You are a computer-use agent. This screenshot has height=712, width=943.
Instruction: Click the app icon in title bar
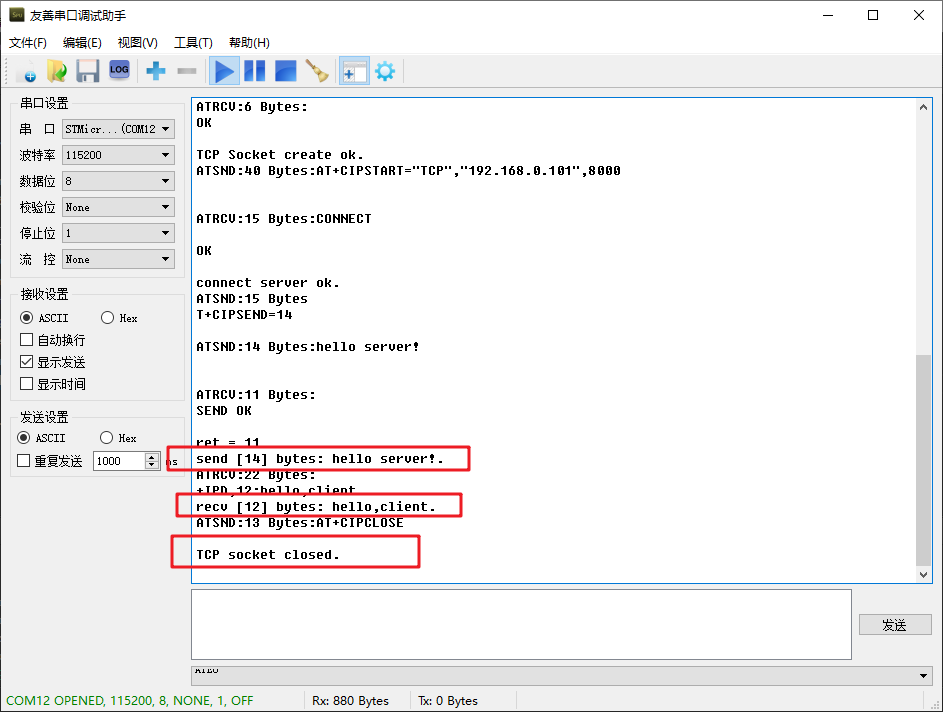(16, 15)
